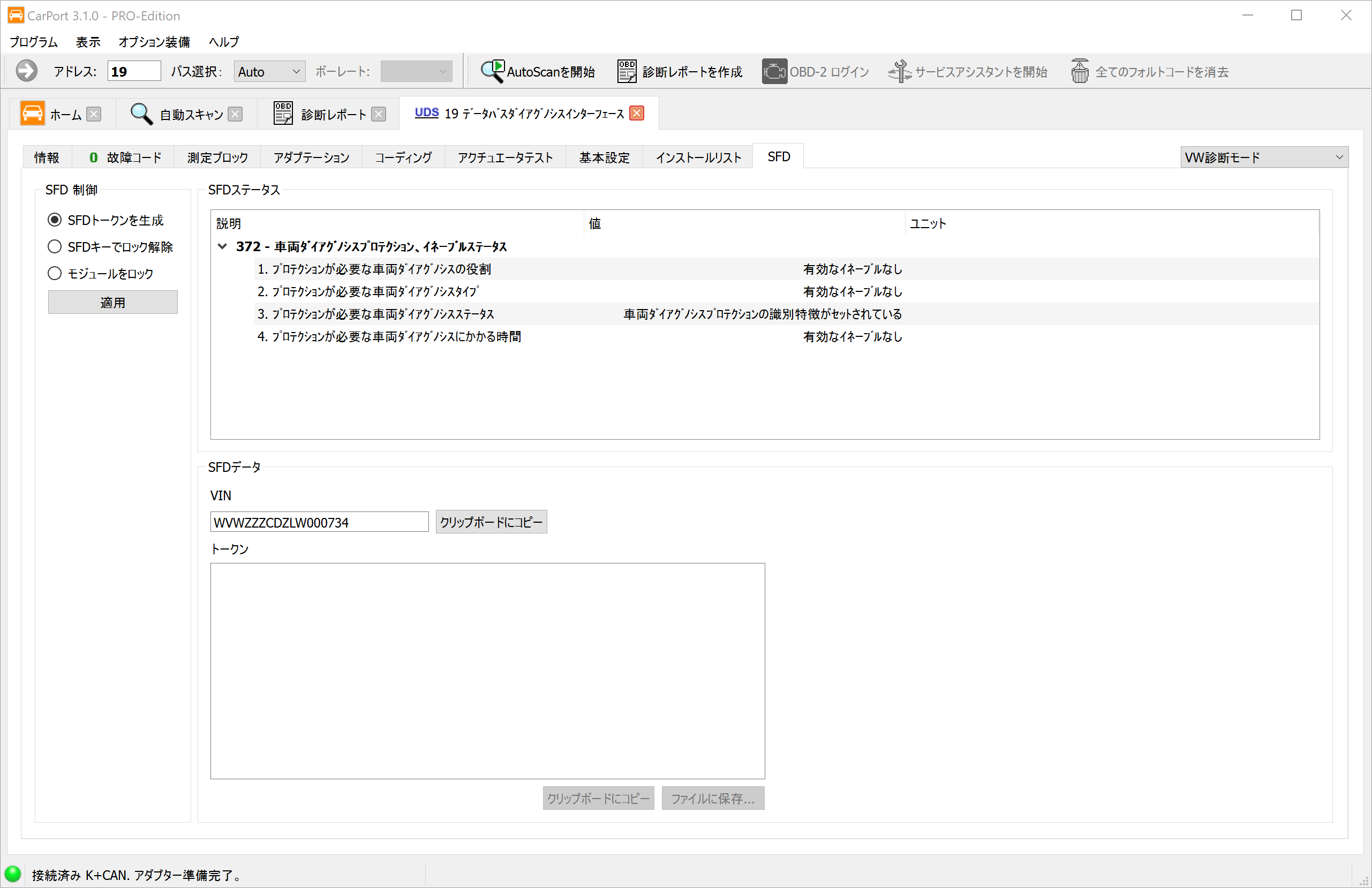1372x888 pixels.
Task: Click the clear all fault codes trash icon
Action: click(x=1080, y=72)
